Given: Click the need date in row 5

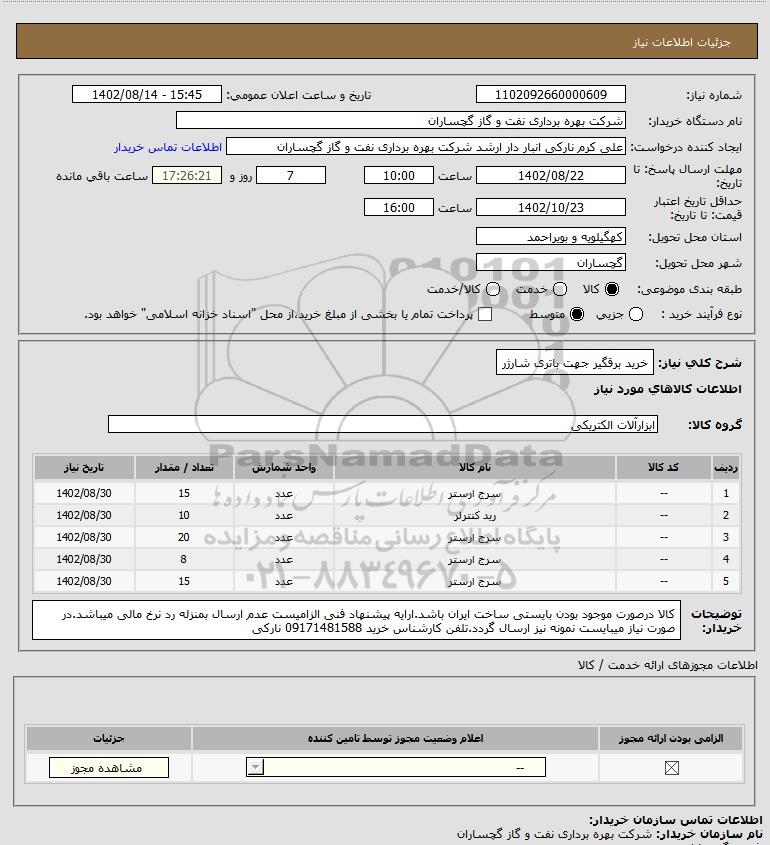Looking at the screenshot, I should 84,581.
